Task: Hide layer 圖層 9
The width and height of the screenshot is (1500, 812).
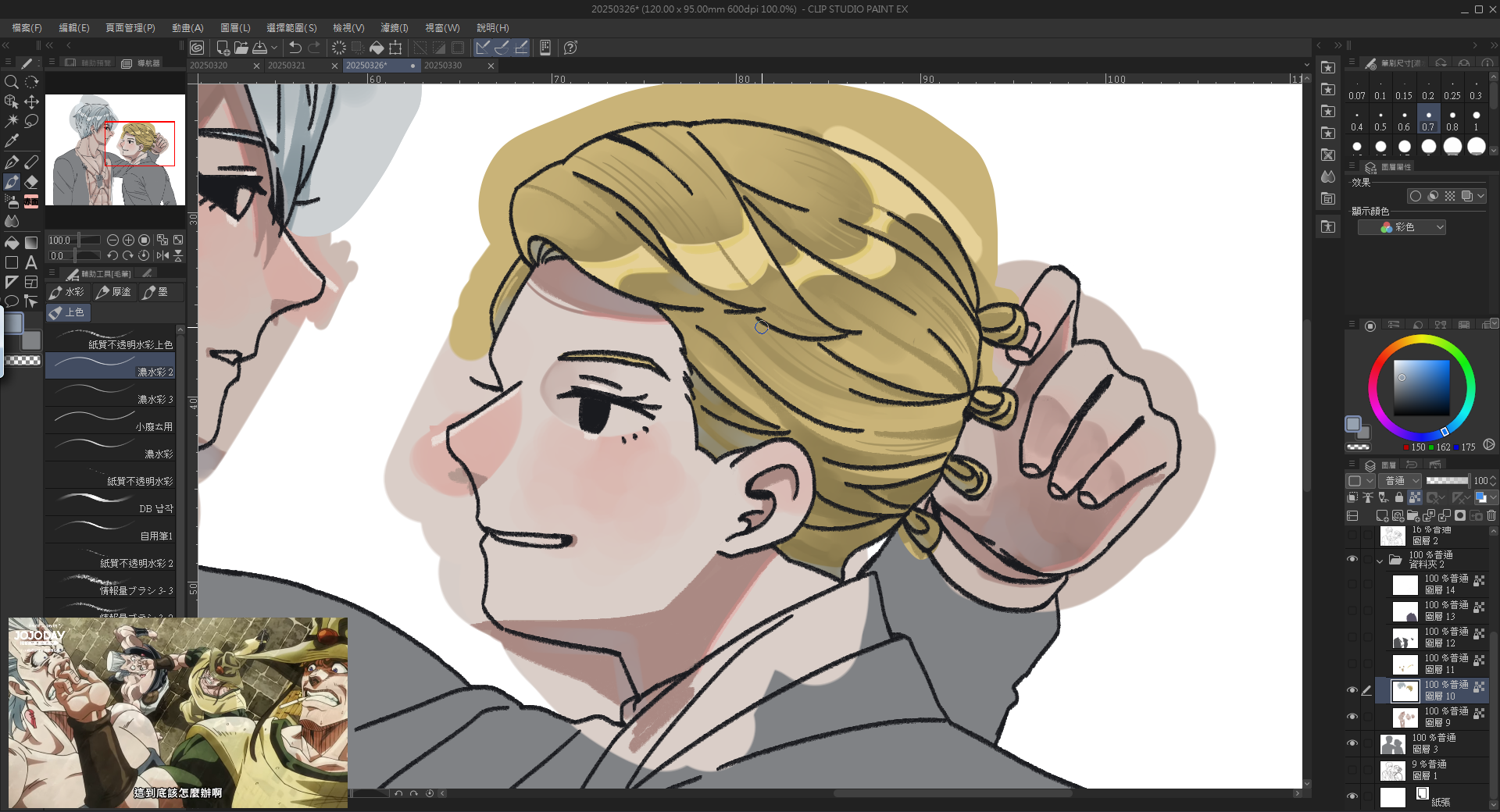Action: pyautogui.click(x=1352, y=717)
